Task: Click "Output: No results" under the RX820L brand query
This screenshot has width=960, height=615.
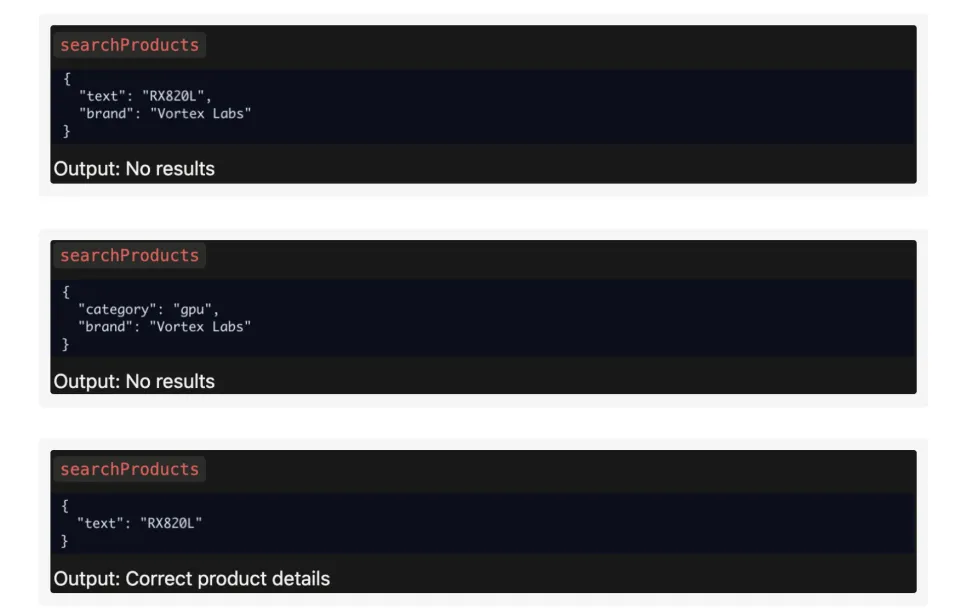Action: [134, 169]
